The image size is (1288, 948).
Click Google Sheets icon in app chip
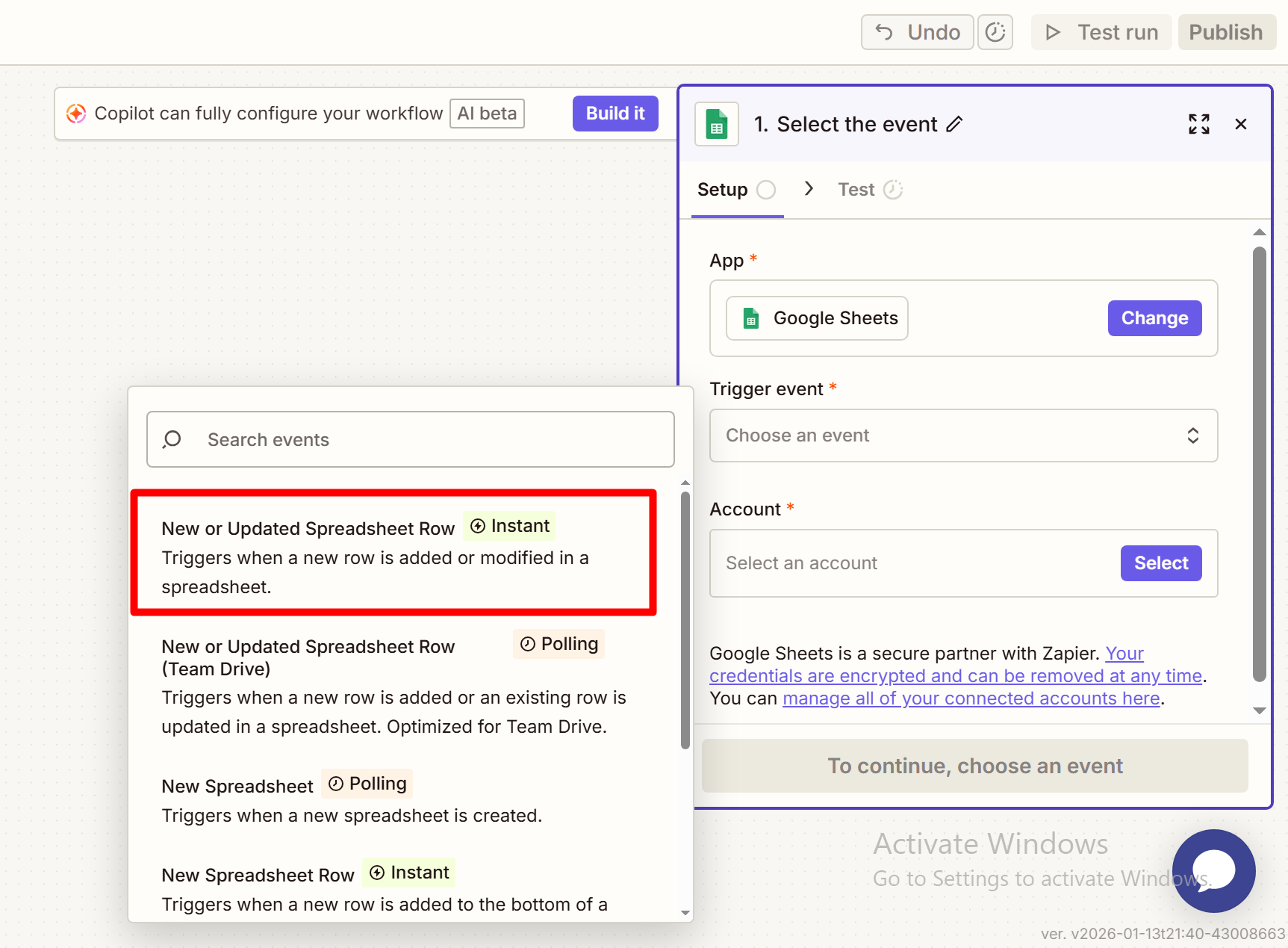(751, 318)
